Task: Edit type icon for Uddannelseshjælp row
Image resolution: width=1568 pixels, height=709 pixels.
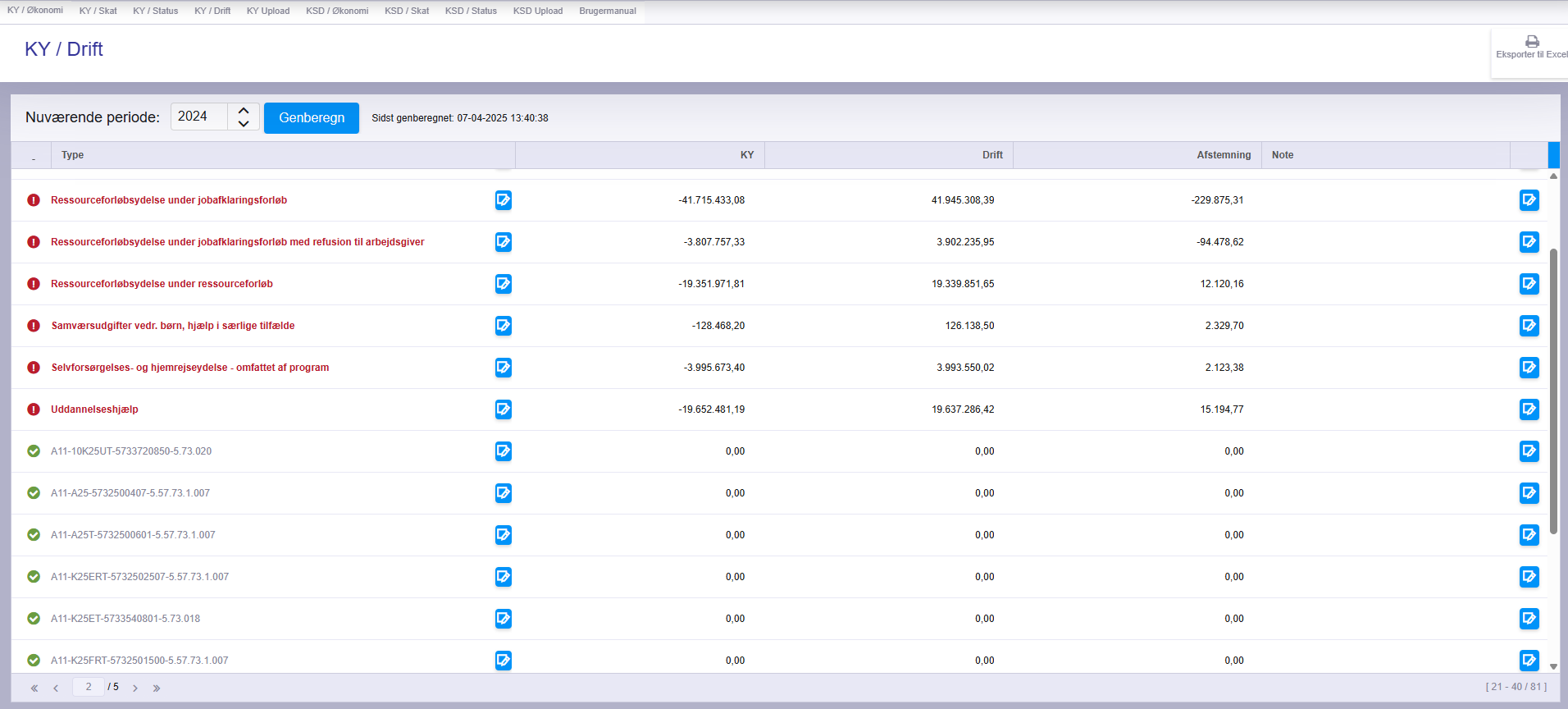Action: pyautogui.click(x=504, y=409)
